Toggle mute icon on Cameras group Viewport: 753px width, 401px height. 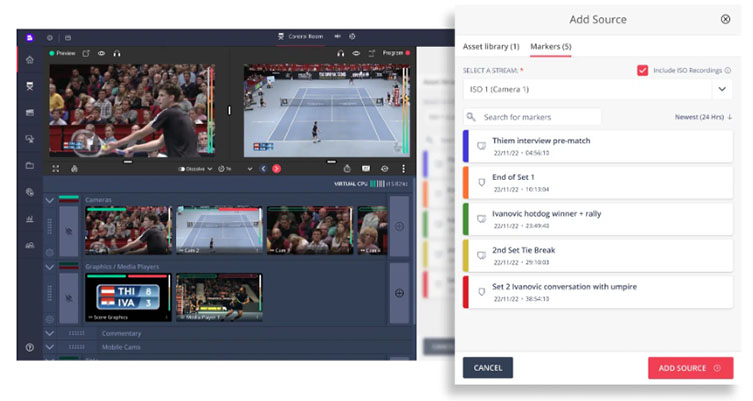point(69,231)
